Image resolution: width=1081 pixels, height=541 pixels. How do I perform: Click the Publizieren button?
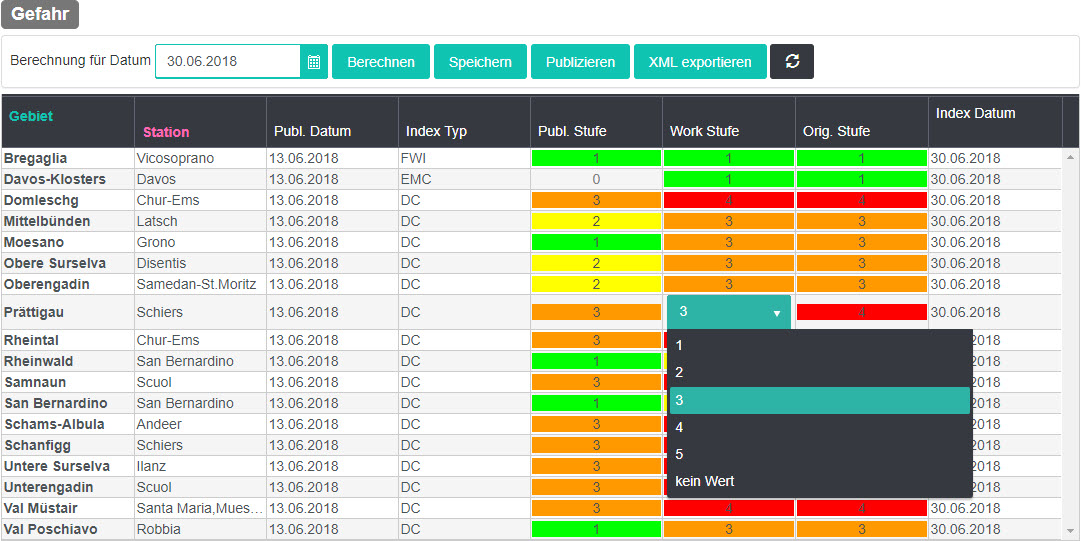point(580,61)
